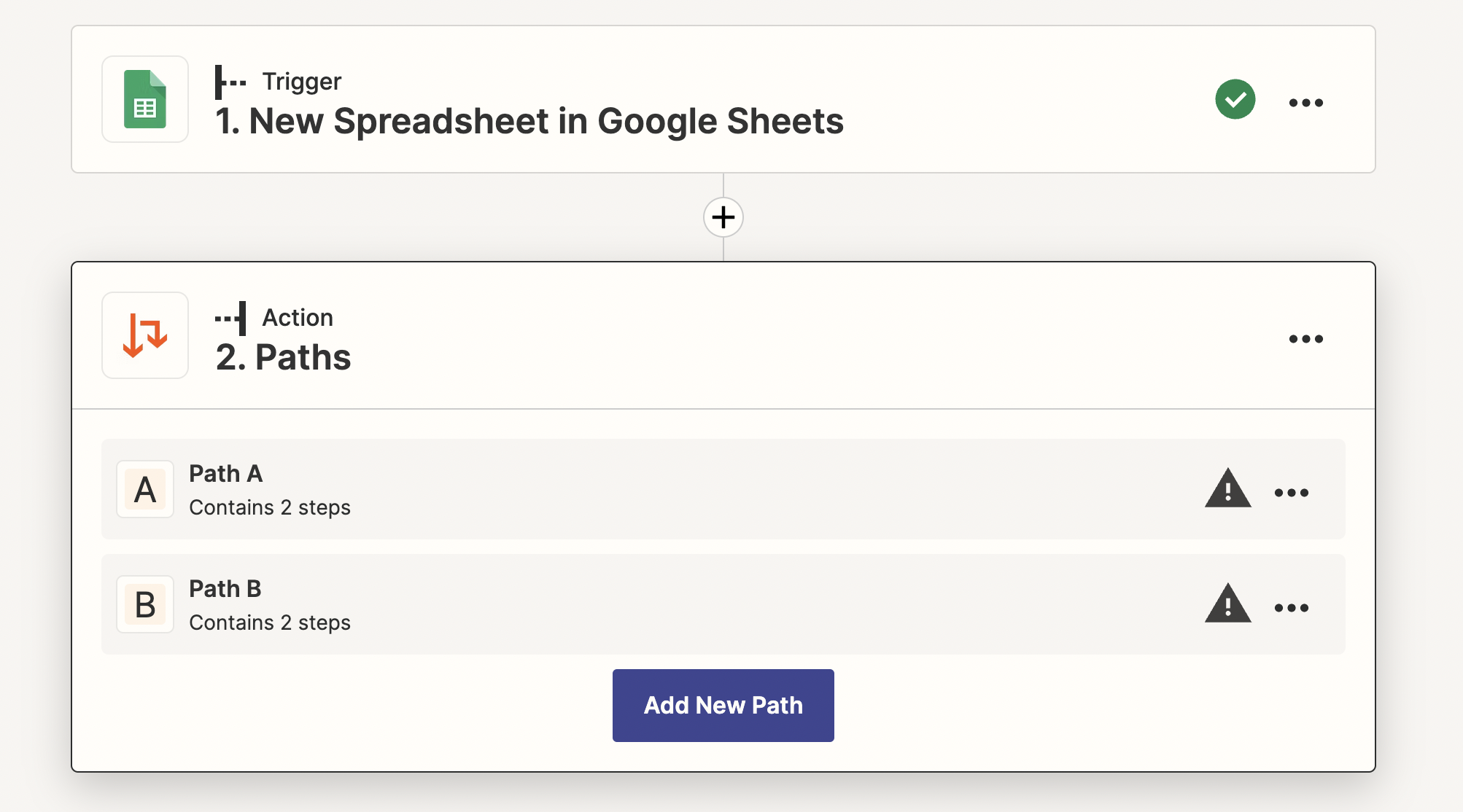The image size is (1463, 812).
Task: Open Path A three-dot options menu
Action: [1291, 493]
